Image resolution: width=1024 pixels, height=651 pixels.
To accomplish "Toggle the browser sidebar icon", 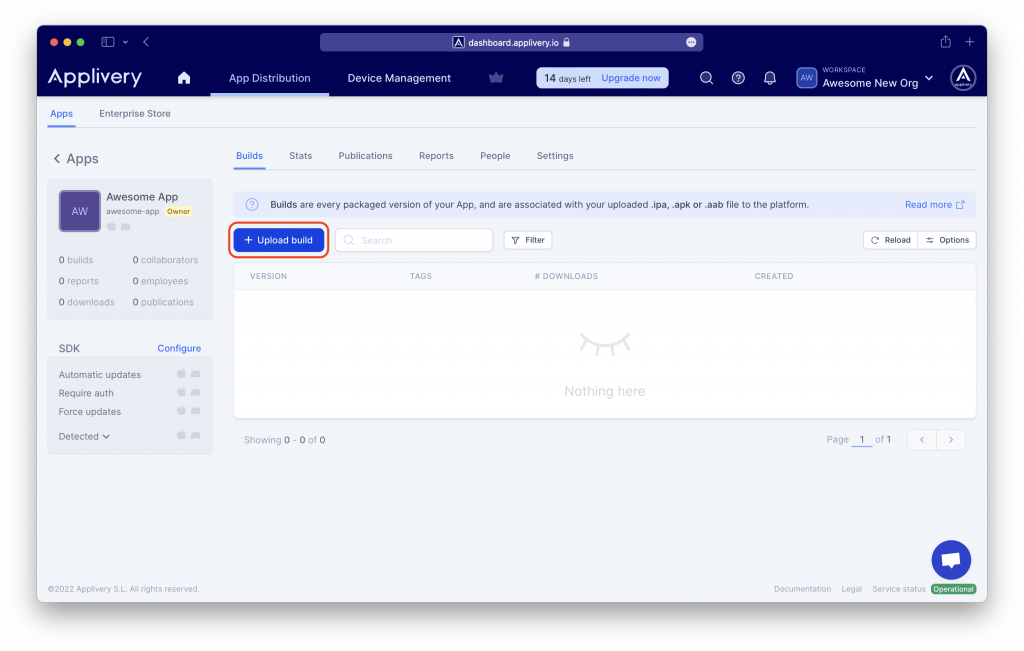I will click(x=108, y=42).
